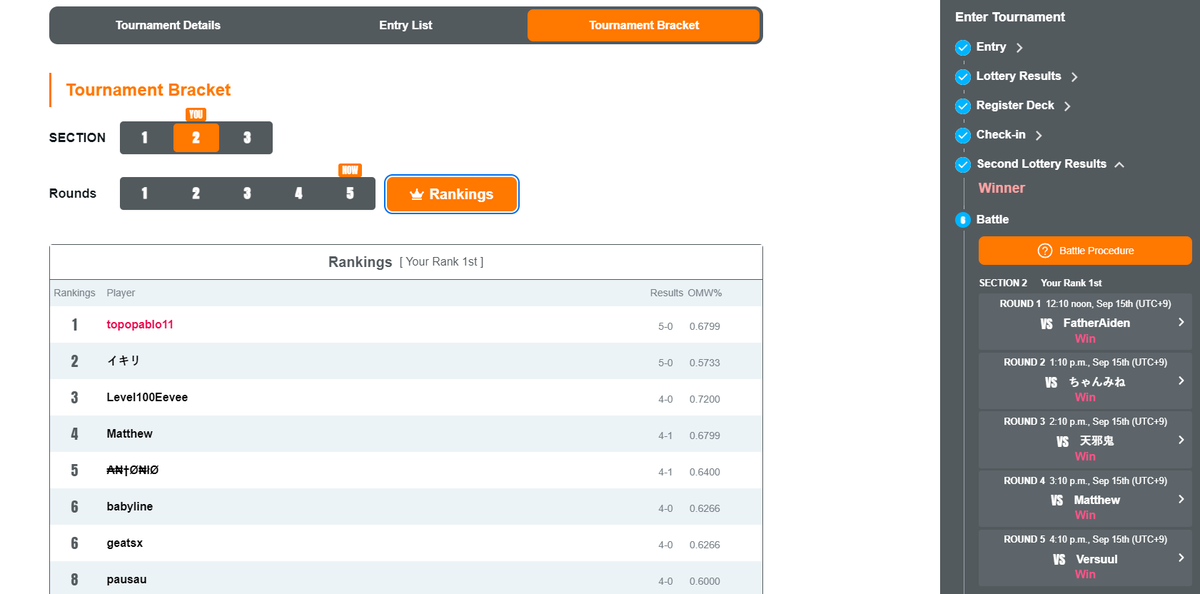
Task: Click the Round 1 VS FatherAiden opponent name
Action: pyautogui.click(x=1097, y=323)
